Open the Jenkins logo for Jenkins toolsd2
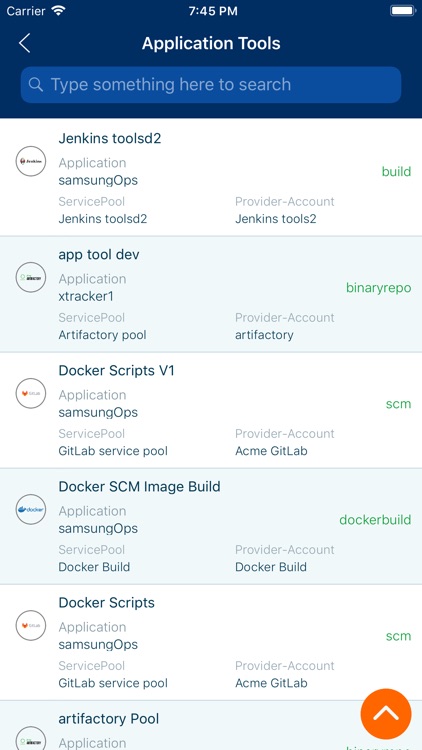This screenshot has width=422, height=750. pyautogui.click(x=31, y=161)
